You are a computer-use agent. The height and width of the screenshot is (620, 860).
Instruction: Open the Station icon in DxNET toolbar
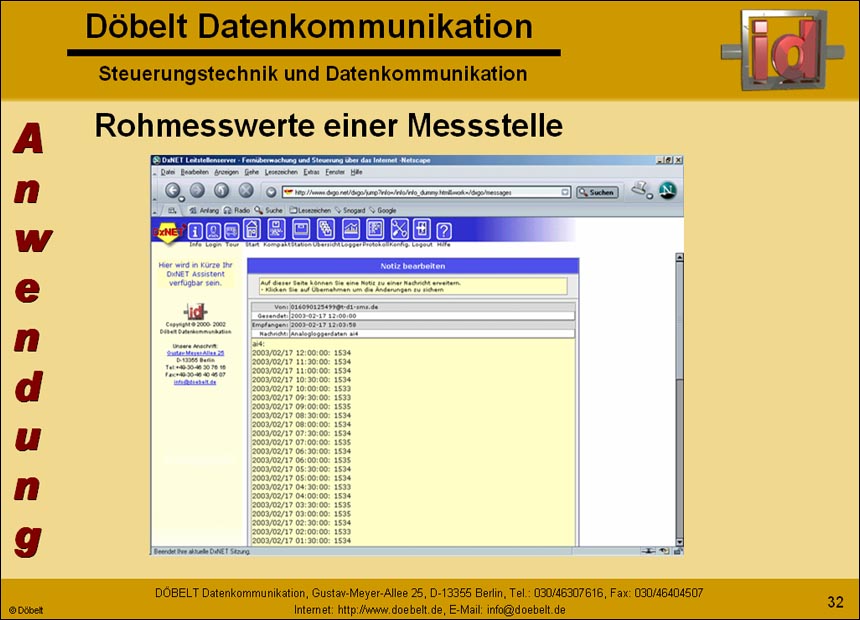click(x=301, y=229)
